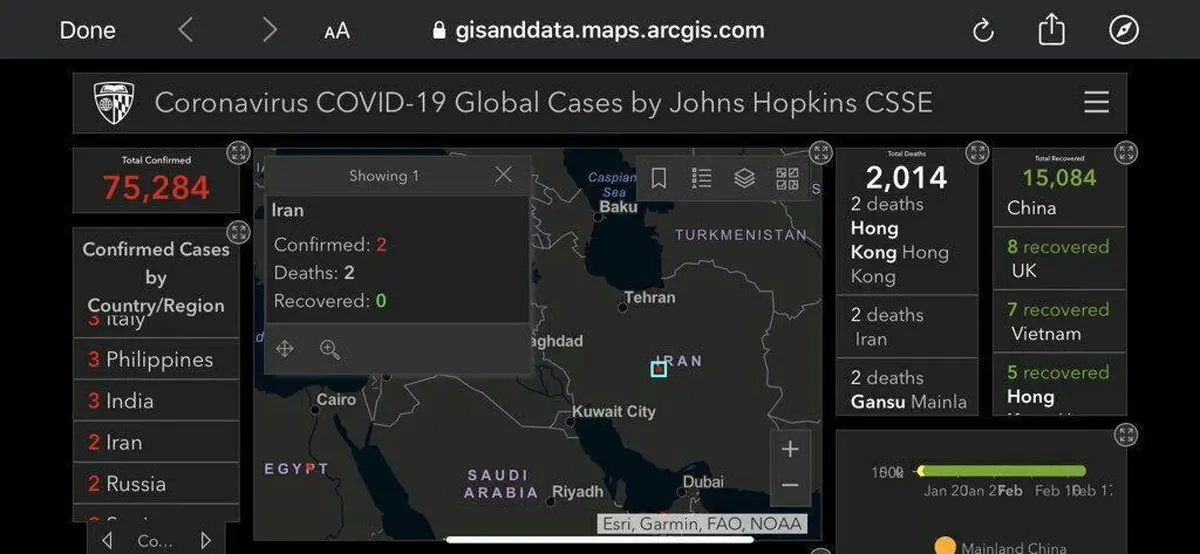The height and width of the screenshot is (554, 1200).
Task: Click the zoom-to magnifier in Iran popup
Action: click(x=330, y=349)
